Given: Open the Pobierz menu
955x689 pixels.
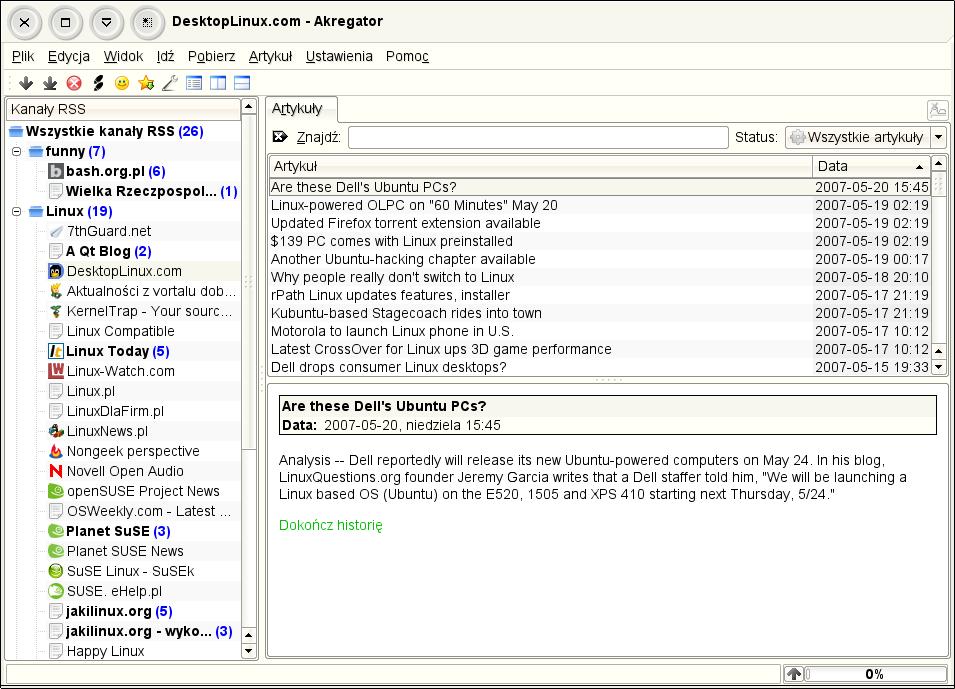Looking at the screenshot, I should (211, 56).
